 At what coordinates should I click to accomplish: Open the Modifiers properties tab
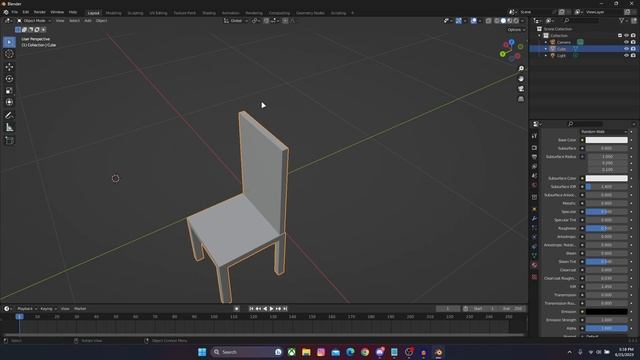tap(534, 219)
